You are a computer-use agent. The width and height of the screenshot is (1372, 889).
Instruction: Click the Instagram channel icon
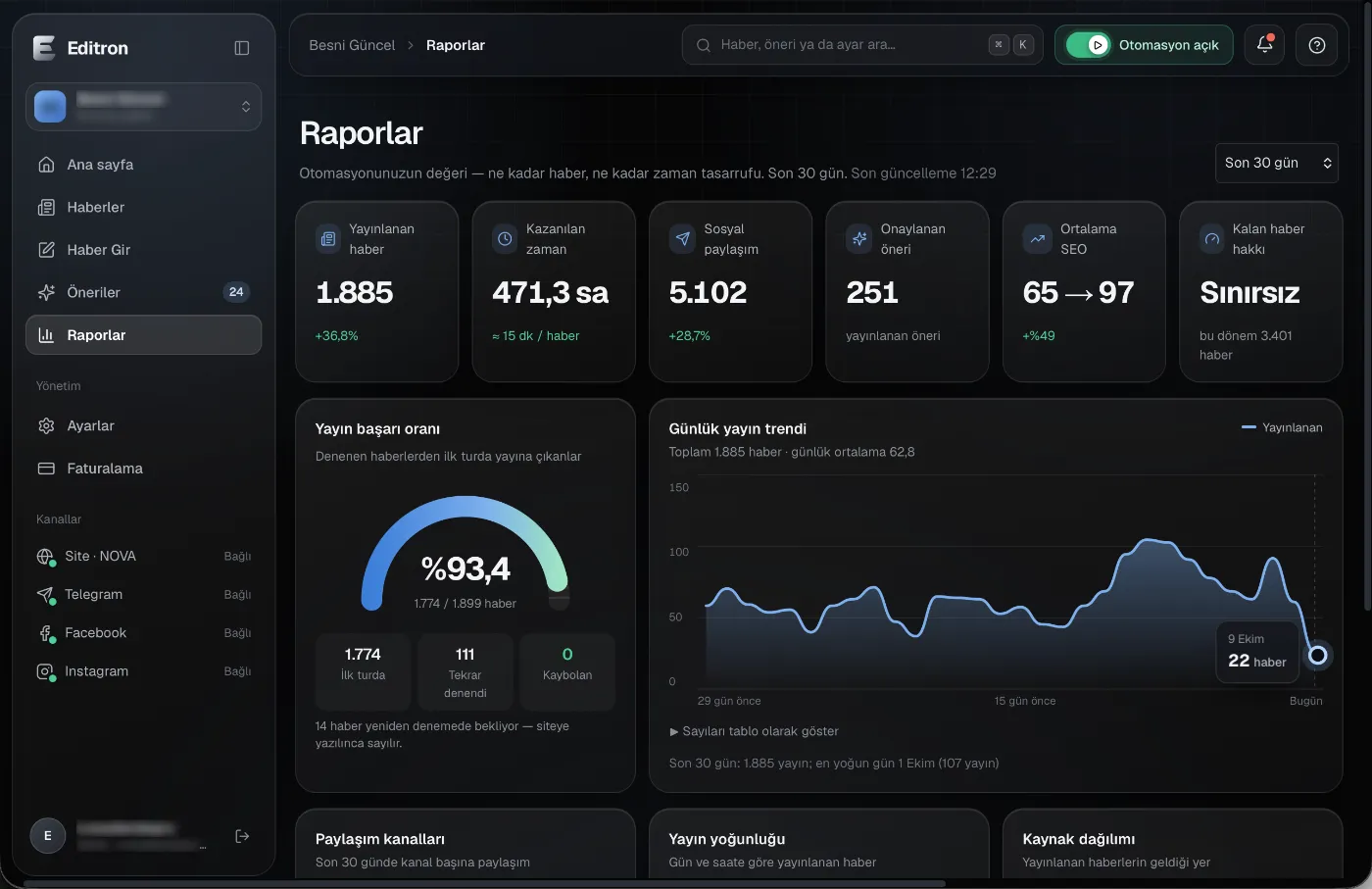45,671
